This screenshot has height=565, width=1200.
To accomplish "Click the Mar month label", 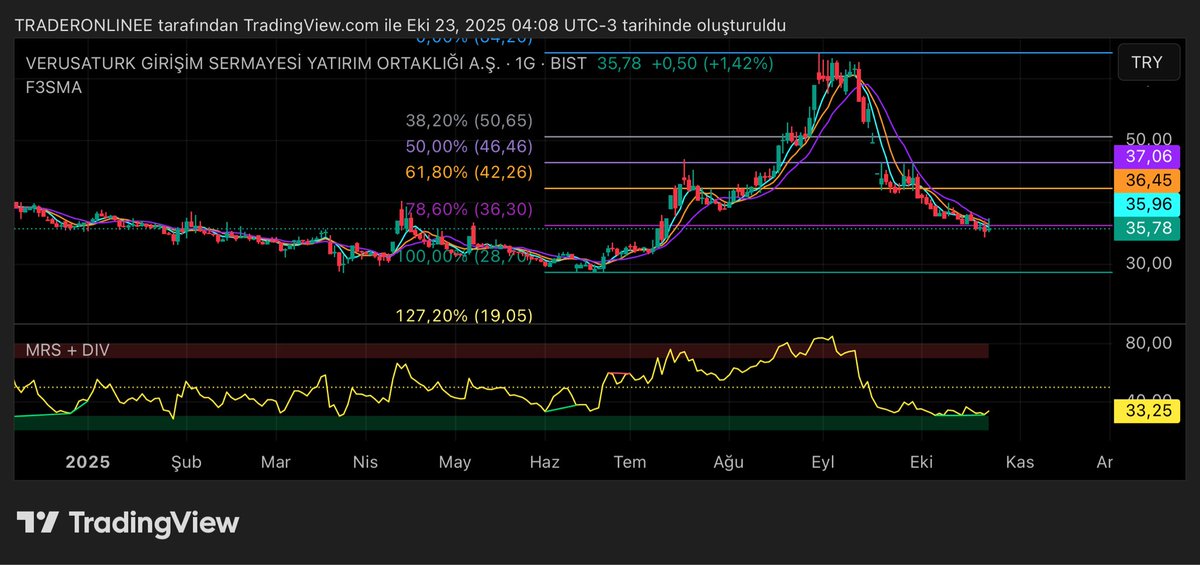I will click(275, 462).
